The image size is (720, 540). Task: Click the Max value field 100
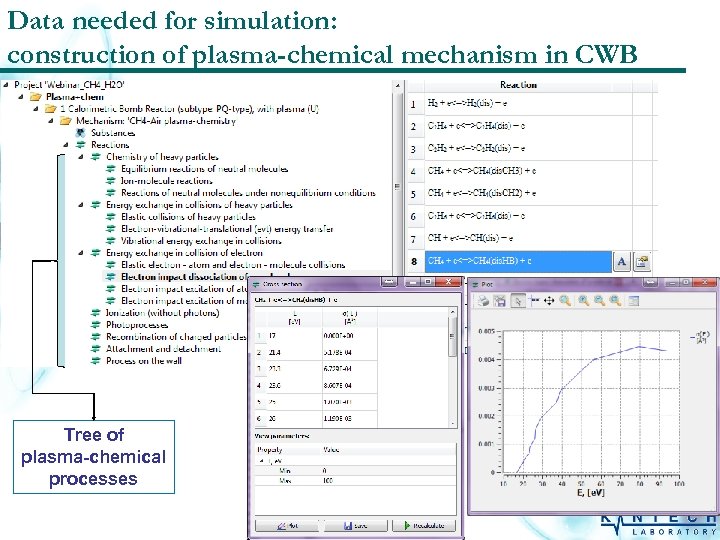coord(388,480)
